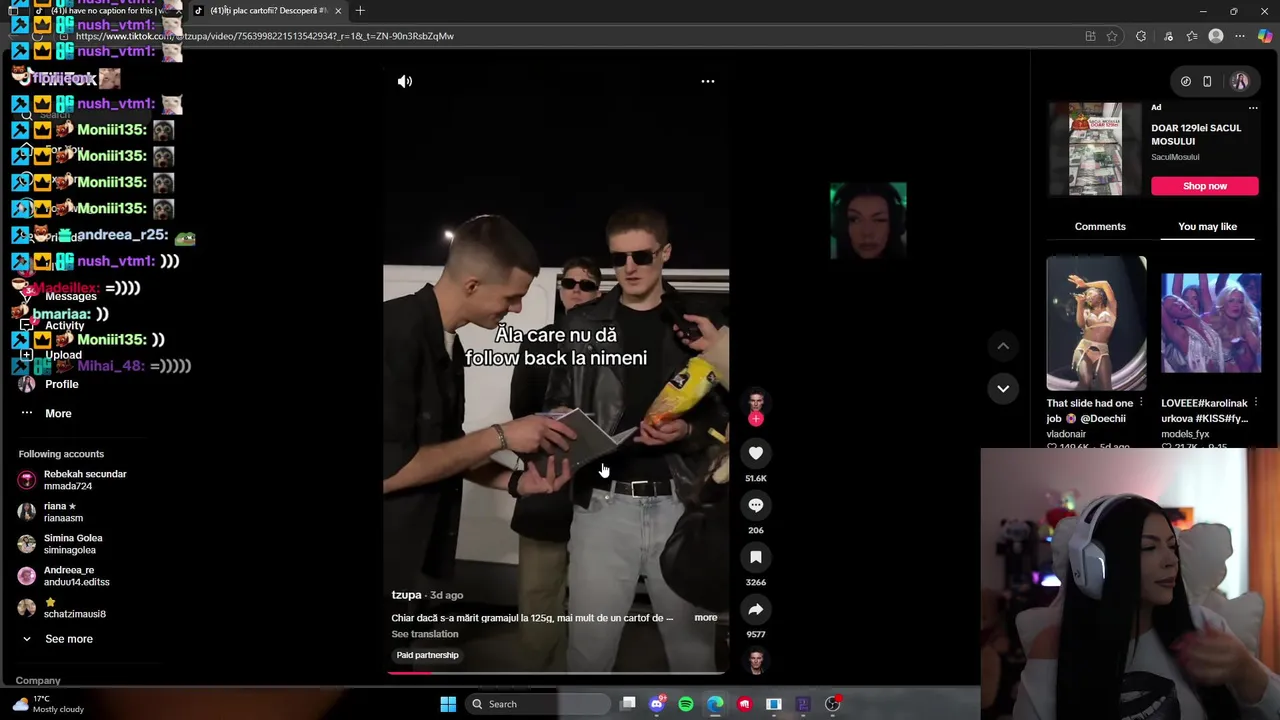This screenshot has height=720, width=1280.
Task: Close the Îți plac cartofii browser tab
Action: (x=338, y=11)
